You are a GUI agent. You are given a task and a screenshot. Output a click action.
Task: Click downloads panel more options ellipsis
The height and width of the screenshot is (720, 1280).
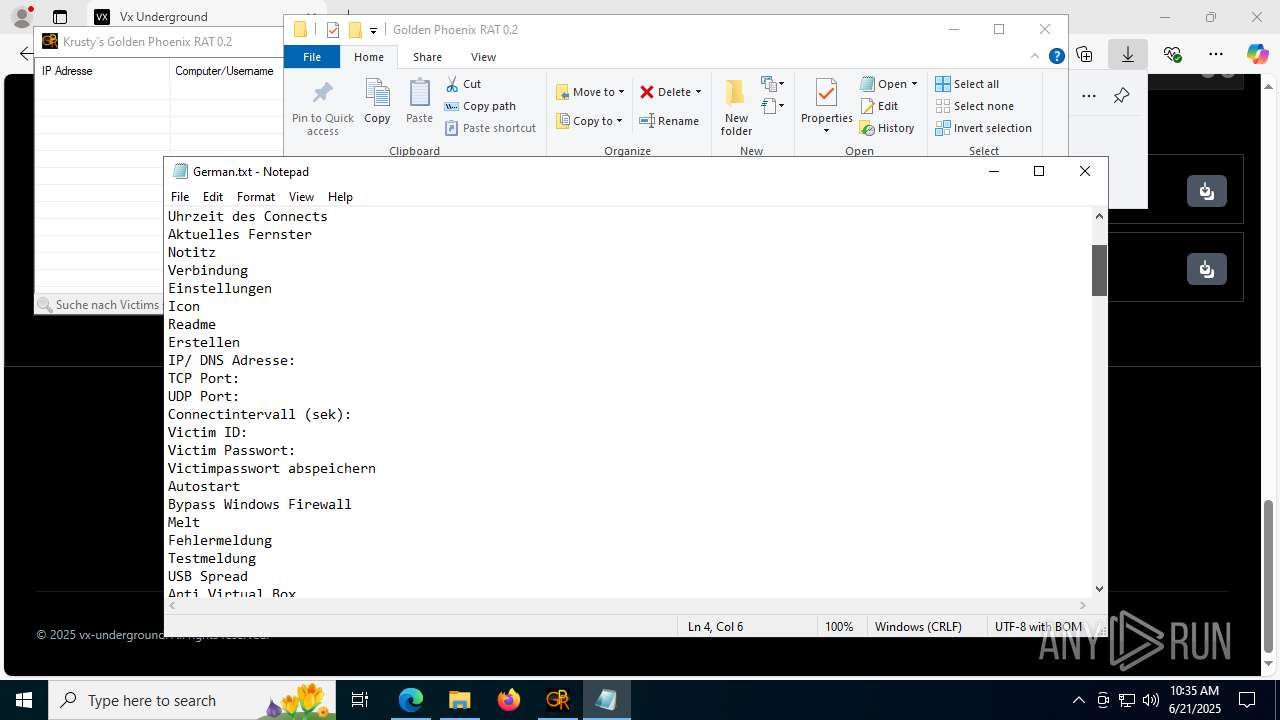tap(1089, 96)
